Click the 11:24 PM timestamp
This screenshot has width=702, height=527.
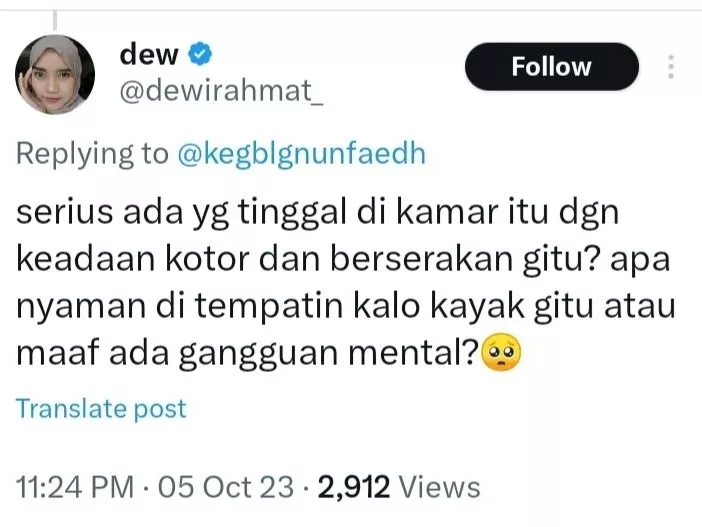click(75, 487)
